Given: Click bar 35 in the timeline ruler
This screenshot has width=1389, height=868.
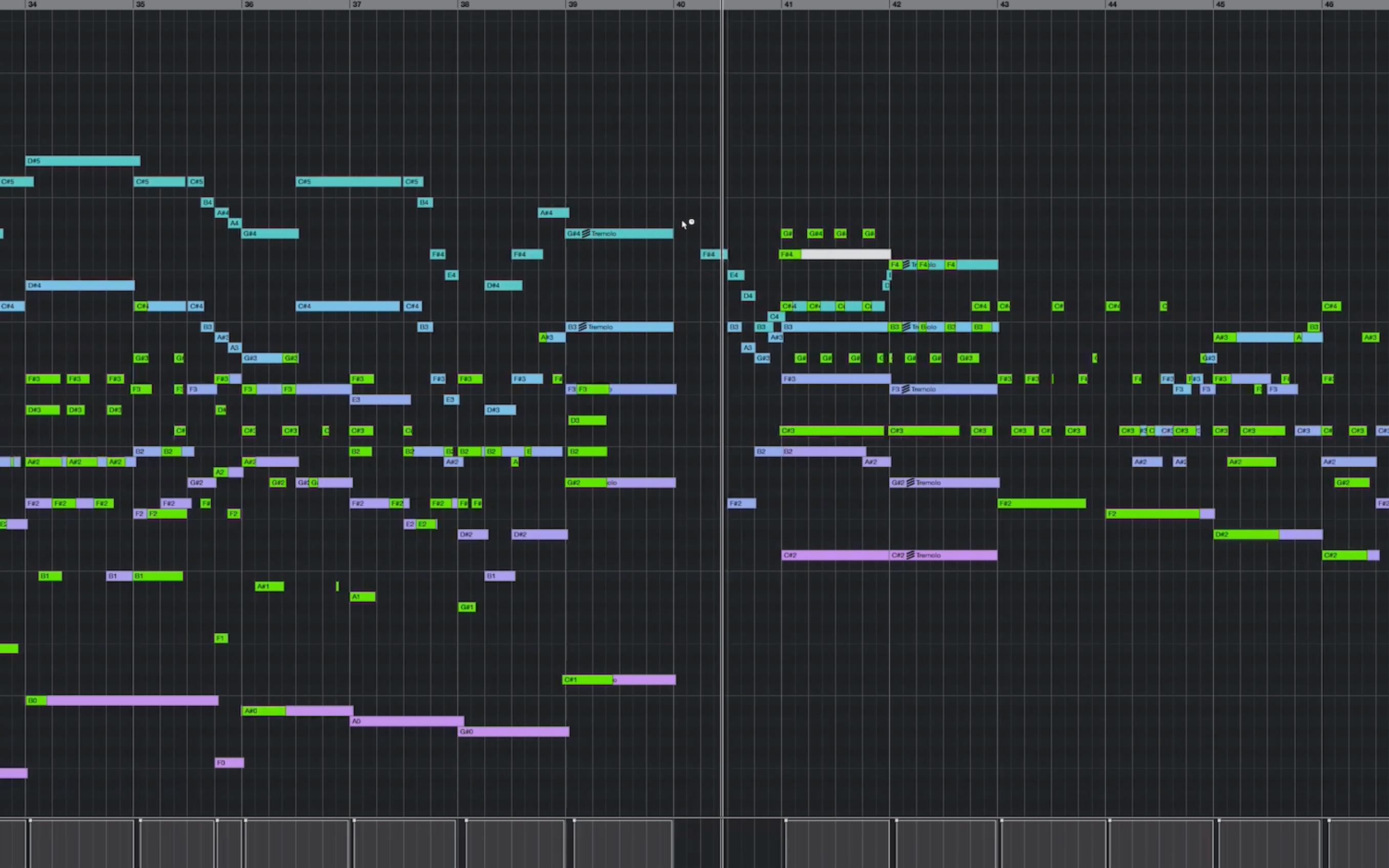Looking at the screenshot, I should 140,4.
